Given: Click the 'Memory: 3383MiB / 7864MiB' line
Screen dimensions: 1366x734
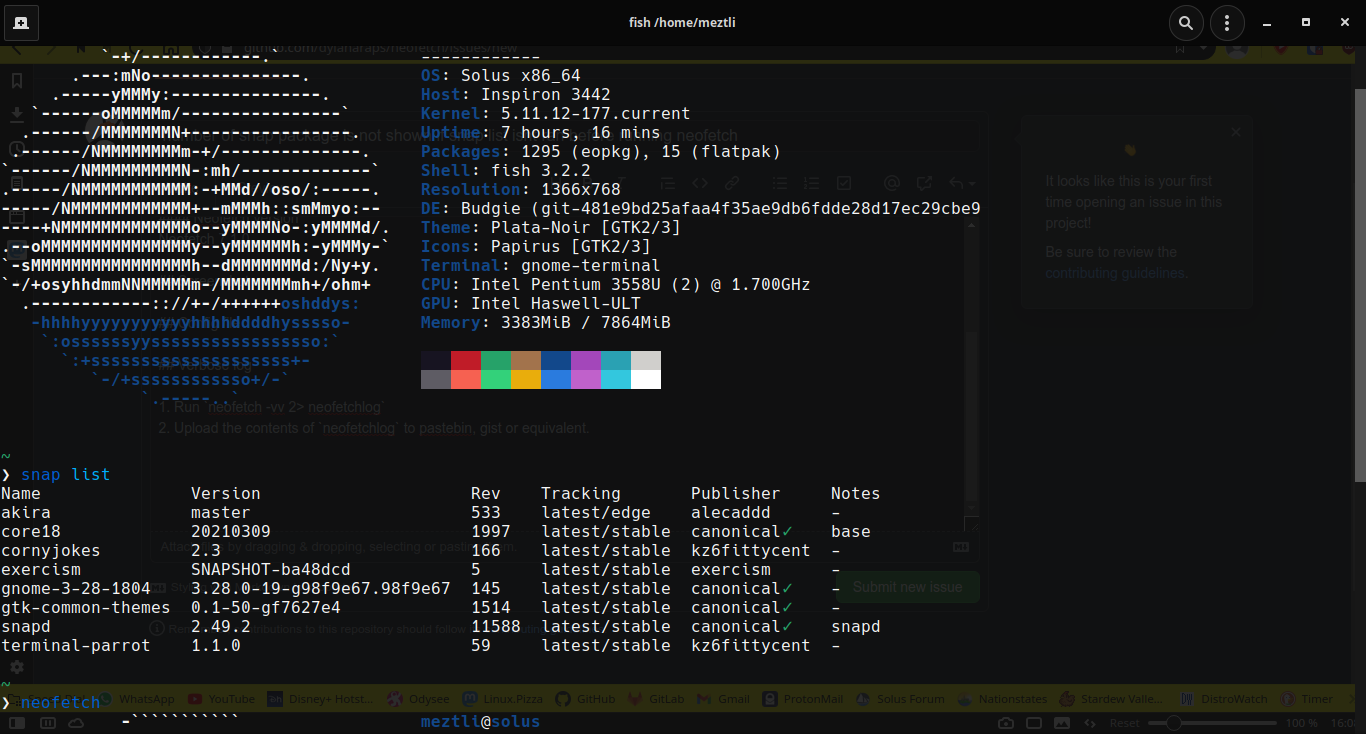Looking at the screenshot, I should click(x=546, y=322).
